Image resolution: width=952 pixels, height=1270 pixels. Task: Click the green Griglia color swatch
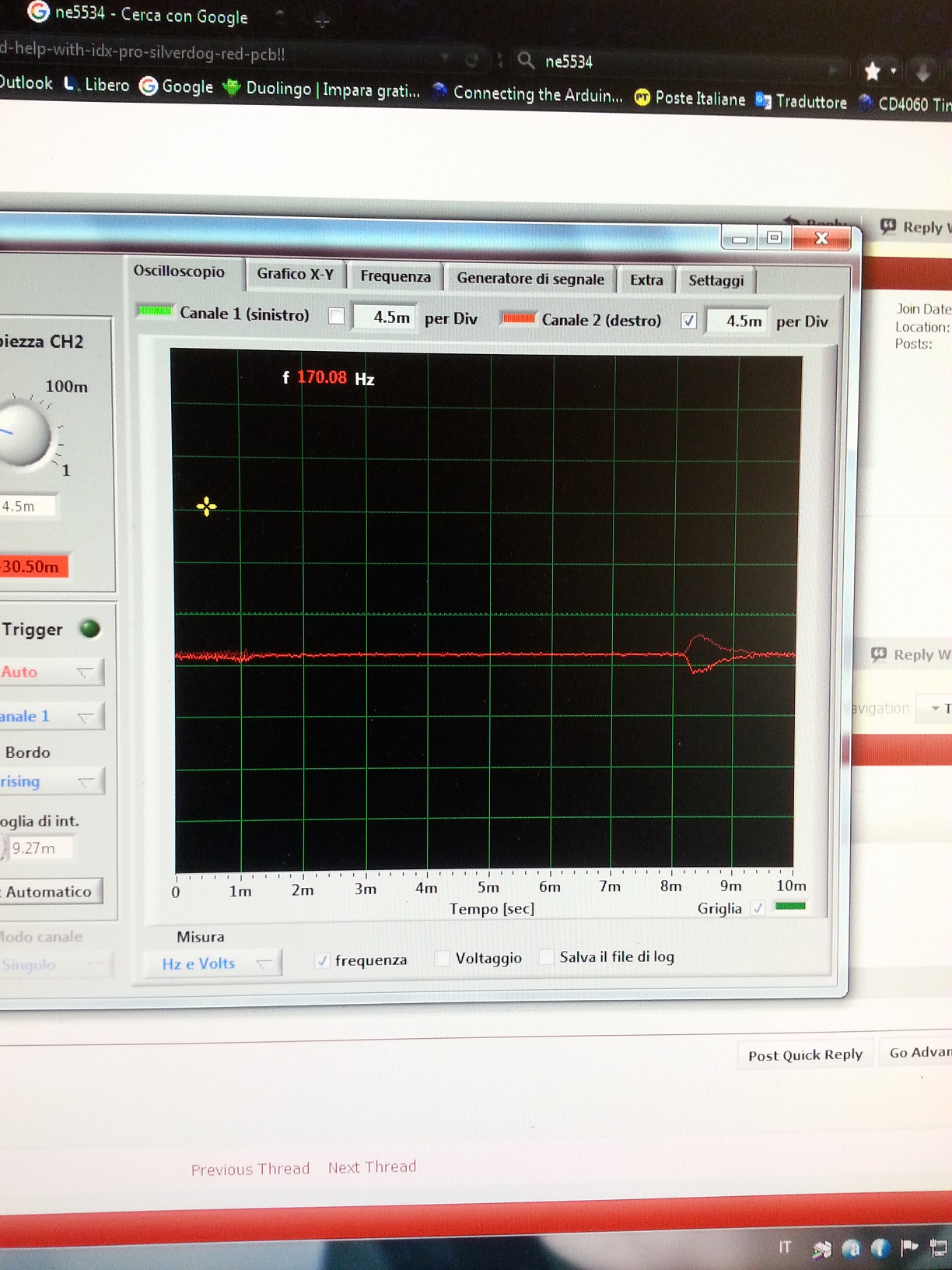[x=790, y=906]
